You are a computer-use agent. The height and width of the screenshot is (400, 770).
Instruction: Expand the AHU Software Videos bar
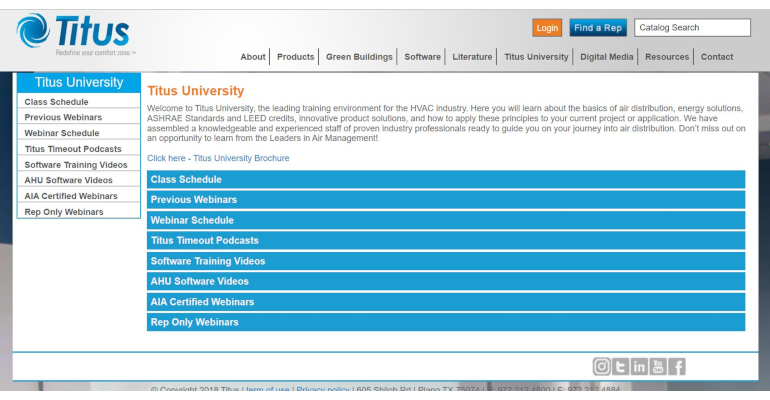click(x=446, y=281)
